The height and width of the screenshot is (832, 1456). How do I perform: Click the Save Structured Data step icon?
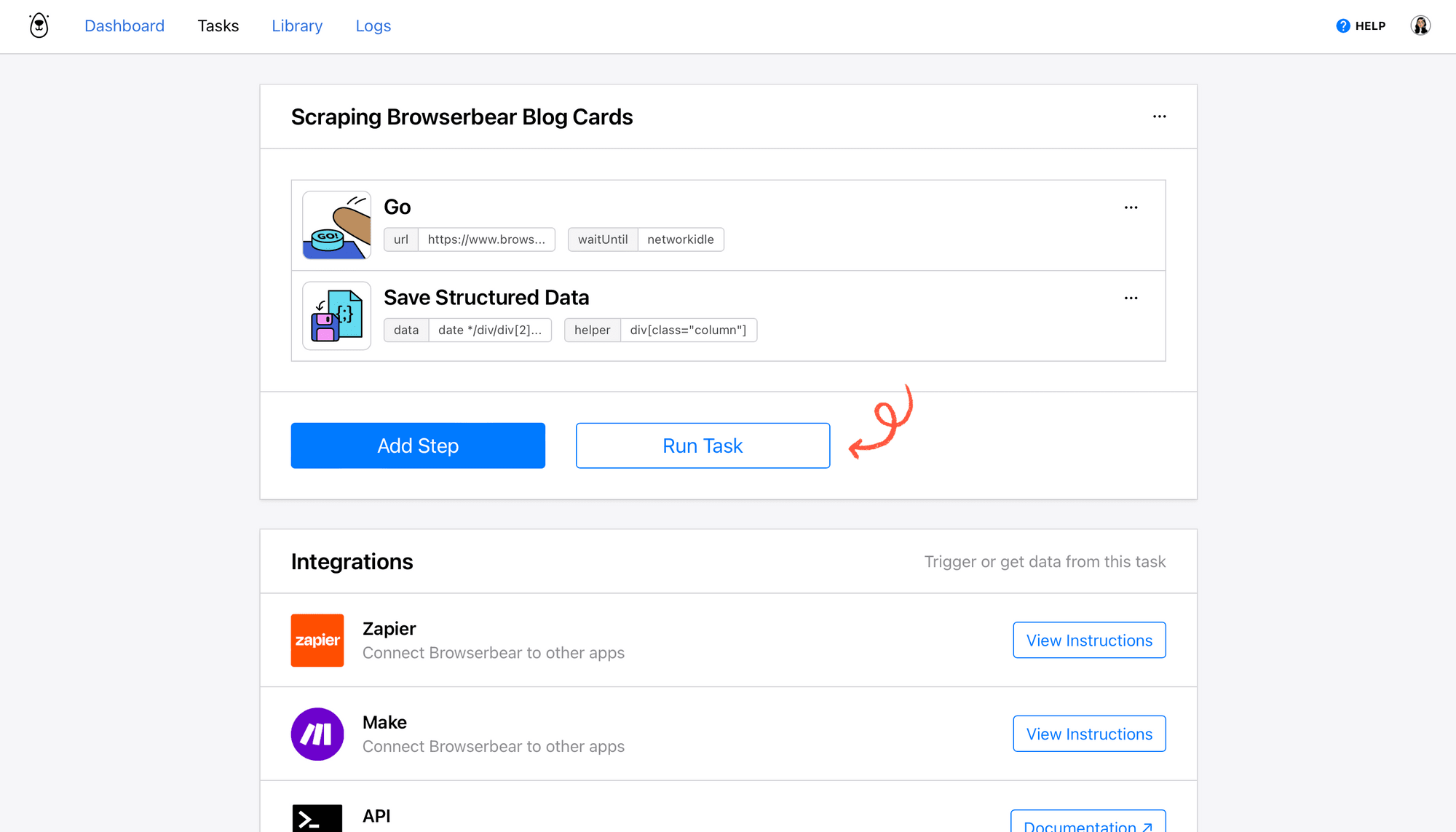(336, 315)
